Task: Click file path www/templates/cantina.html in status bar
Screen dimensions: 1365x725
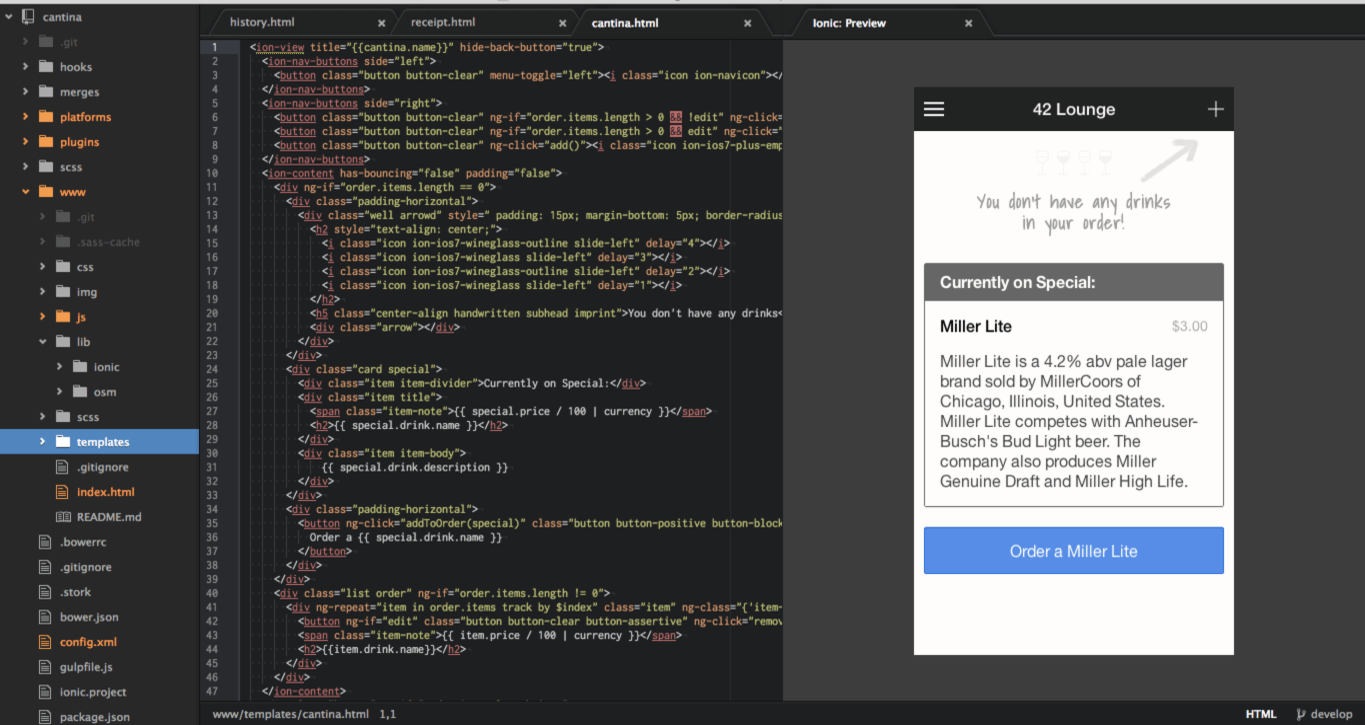Action: tap(290, 714)
